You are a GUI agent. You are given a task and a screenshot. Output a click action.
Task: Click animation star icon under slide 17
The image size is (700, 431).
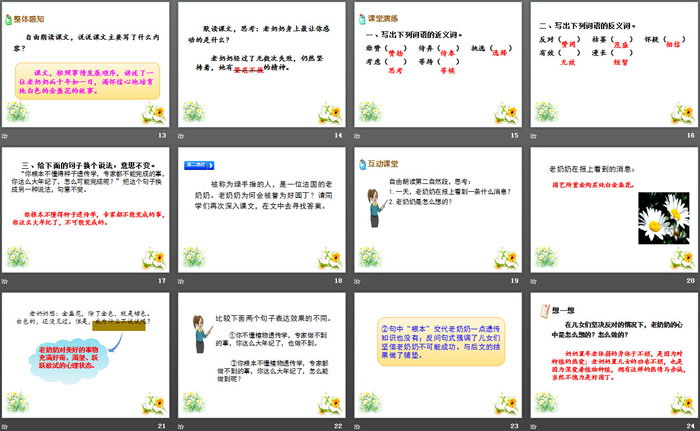[5, 281]
